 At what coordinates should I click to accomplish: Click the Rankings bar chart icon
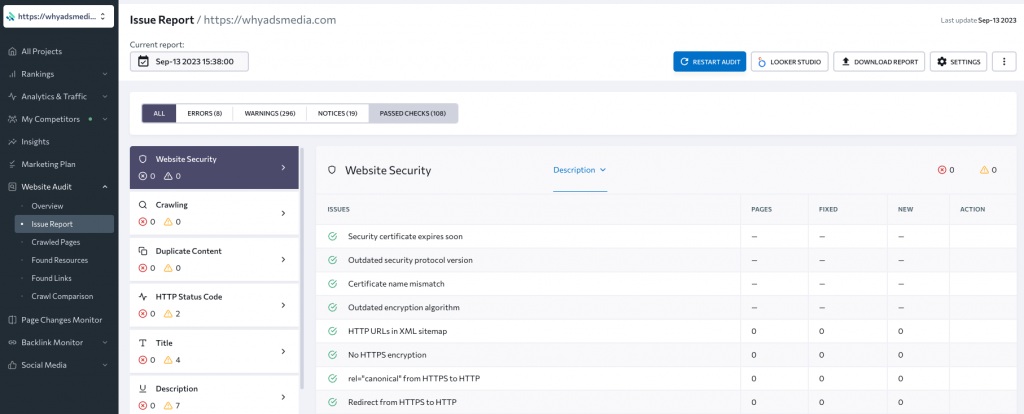pos(12,74)
